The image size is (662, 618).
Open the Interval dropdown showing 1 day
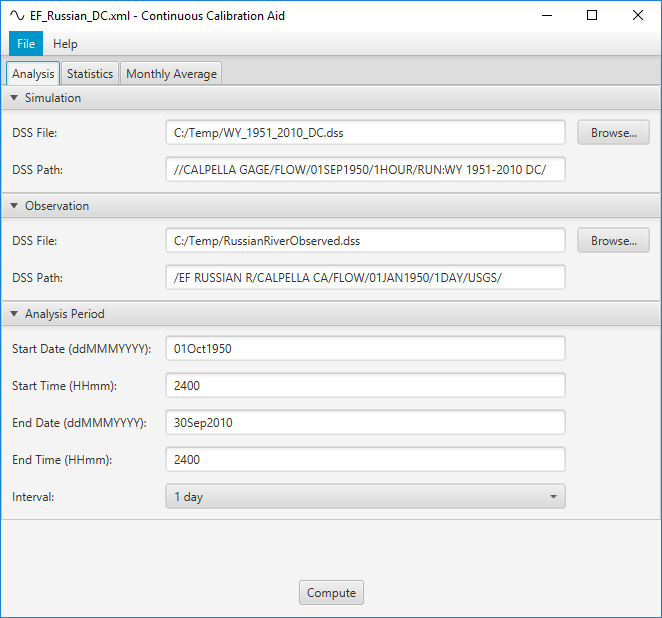point(366,496)
